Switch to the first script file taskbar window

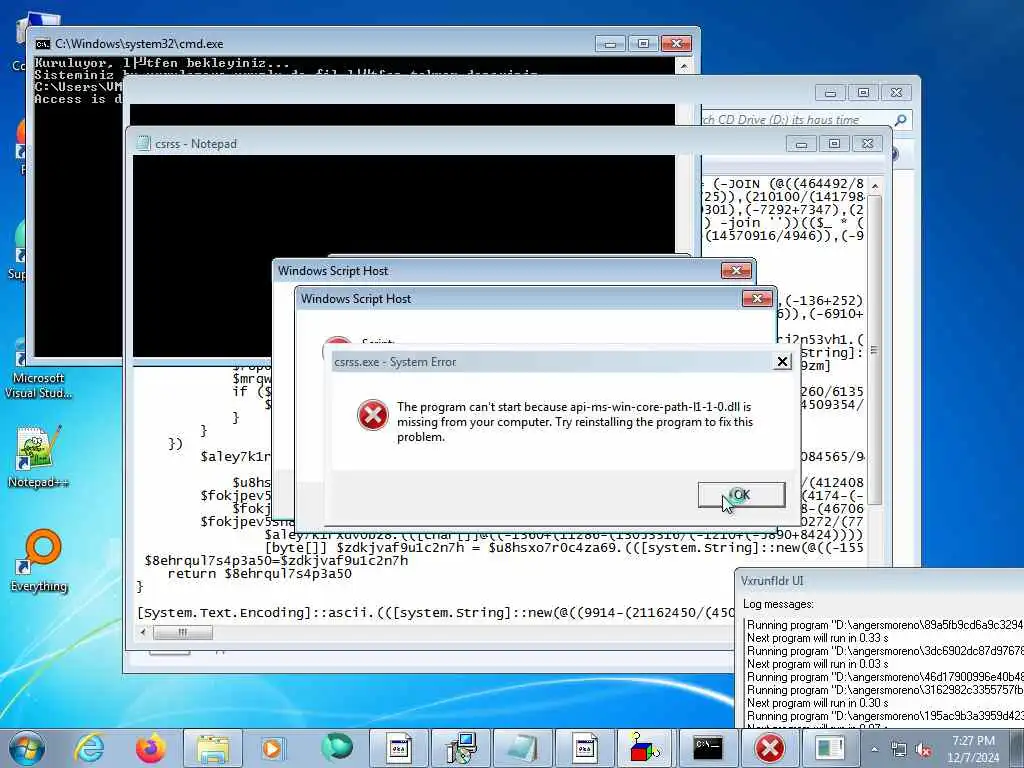[398, 748]
